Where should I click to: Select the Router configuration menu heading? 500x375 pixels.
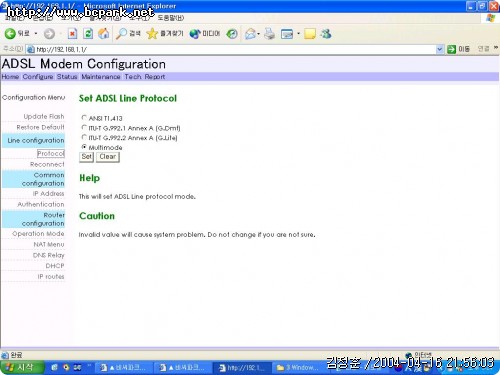34,219
